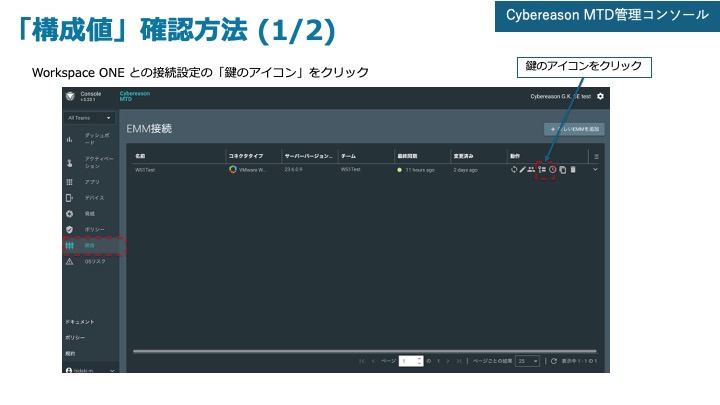
Task: Open the 規約 link in sidebar
Action: tap(70, 354)
